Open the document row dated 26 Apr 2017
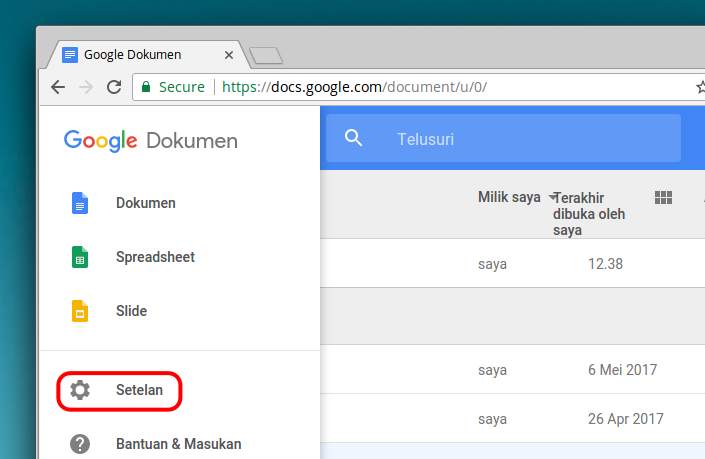Screen dimensions: 705x459 pos(513,419)
